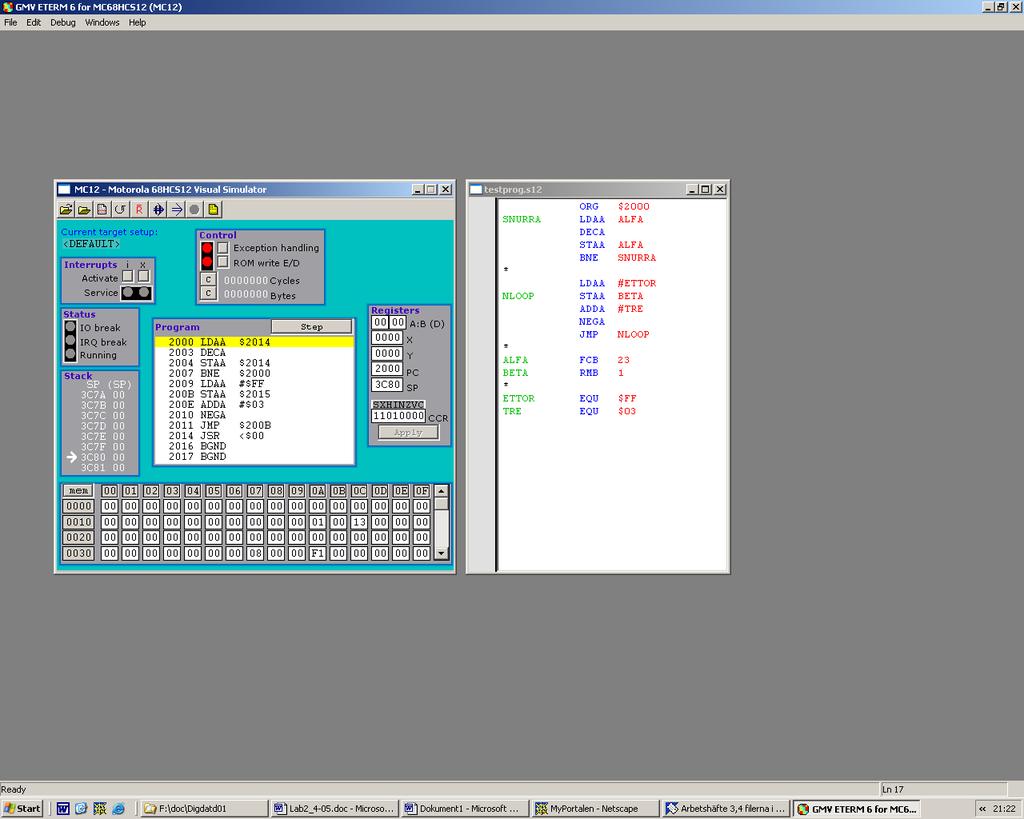Toggle the Activate x interrupt checkbox
This screenshot has height=819, width=1024.
point(143,277)
